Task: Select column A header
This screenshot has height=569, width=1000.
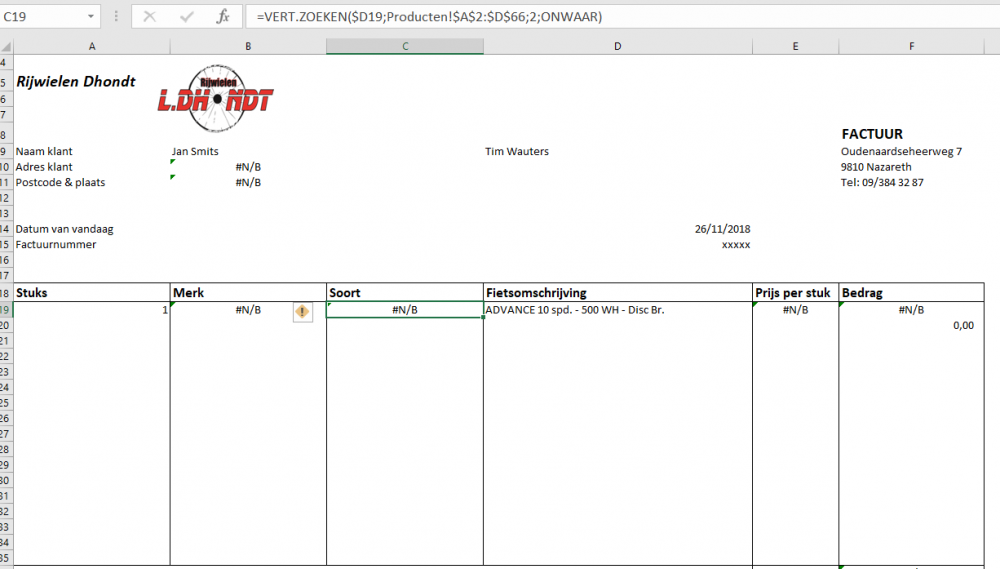Action: (x=92, y=47)
